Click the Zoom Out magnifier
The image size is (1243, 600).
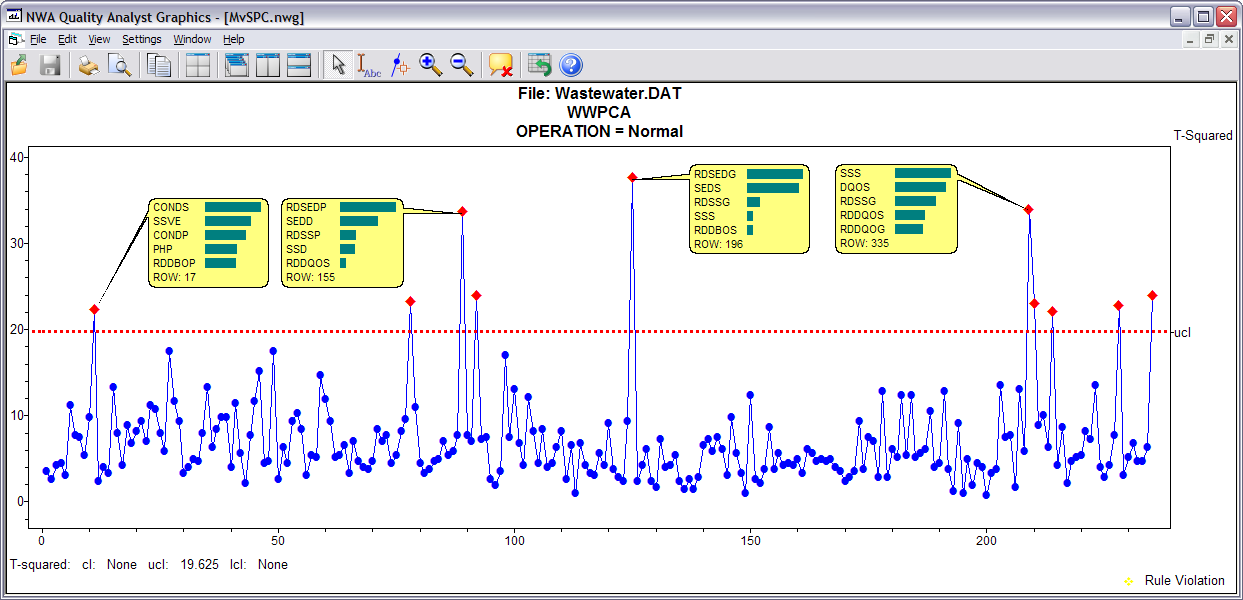point(462,65)
